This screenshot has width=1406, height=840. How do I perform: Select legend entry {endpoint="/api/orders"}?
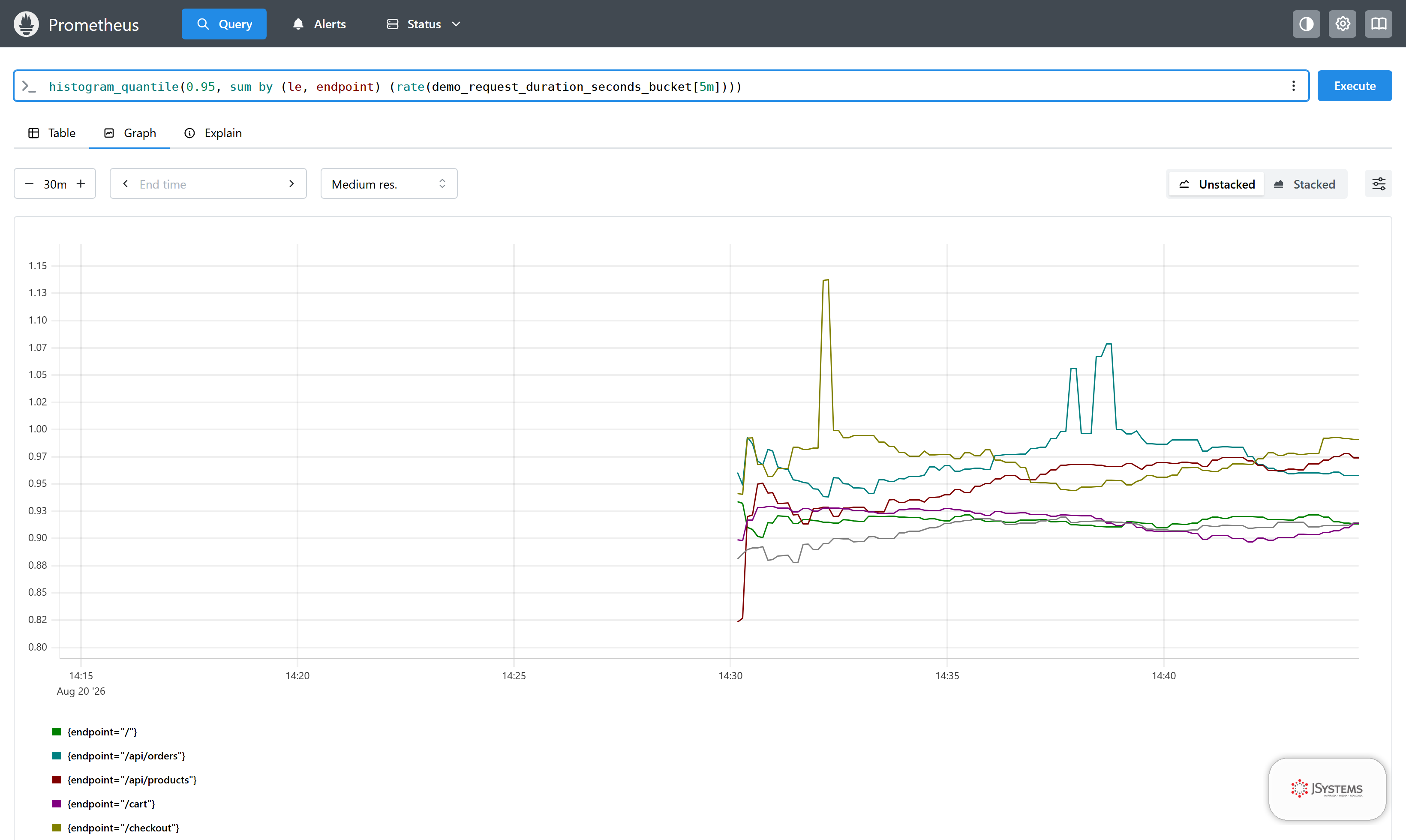(x=126, y=756)
